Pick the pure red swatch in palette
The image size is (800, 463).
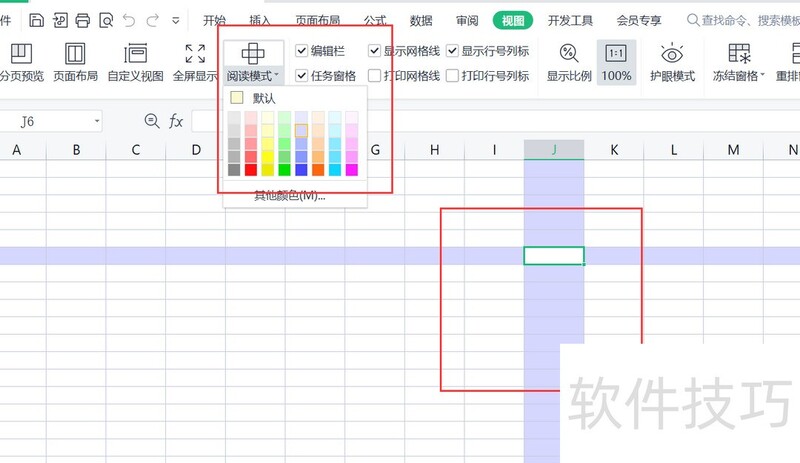pyautogui.click(x=251, y=170)
